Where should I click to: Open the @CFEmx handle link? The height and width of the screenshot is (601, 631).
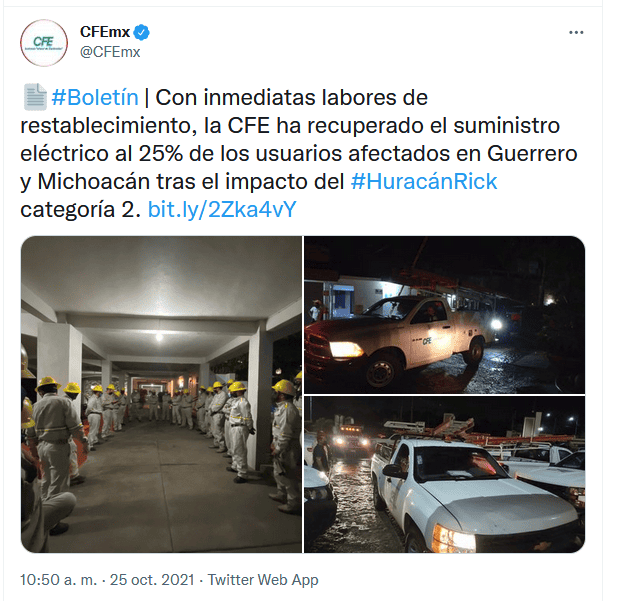110,52
